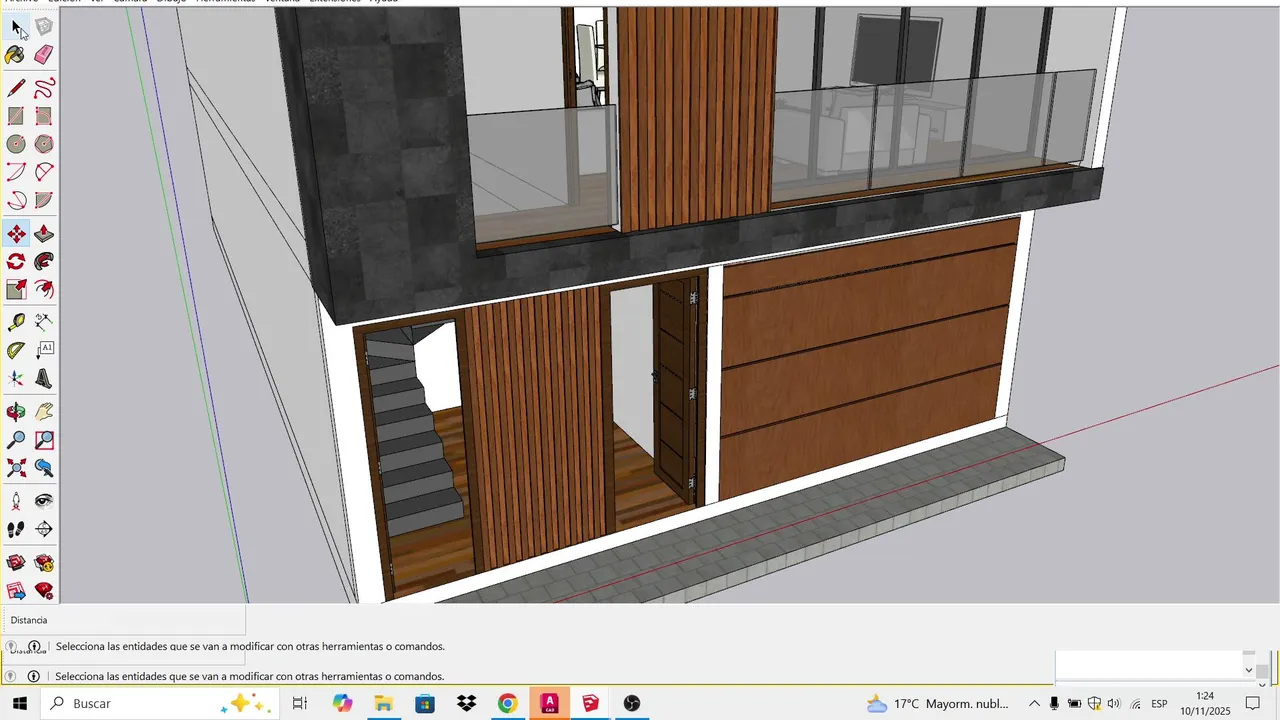Screen dimensions: 1280x720
Task: Activate the Move tool with red arrows
Action: [17, 234]
